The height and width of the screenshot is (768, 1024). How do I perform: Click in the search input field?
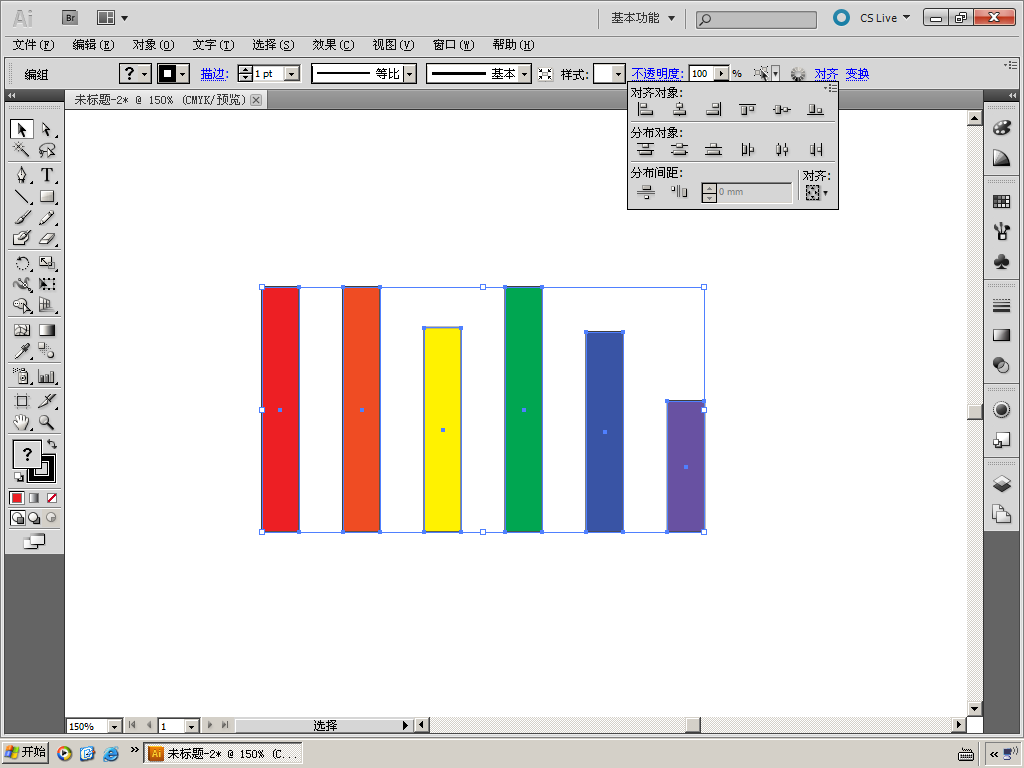pyautogui.click(x=756, y=20)
